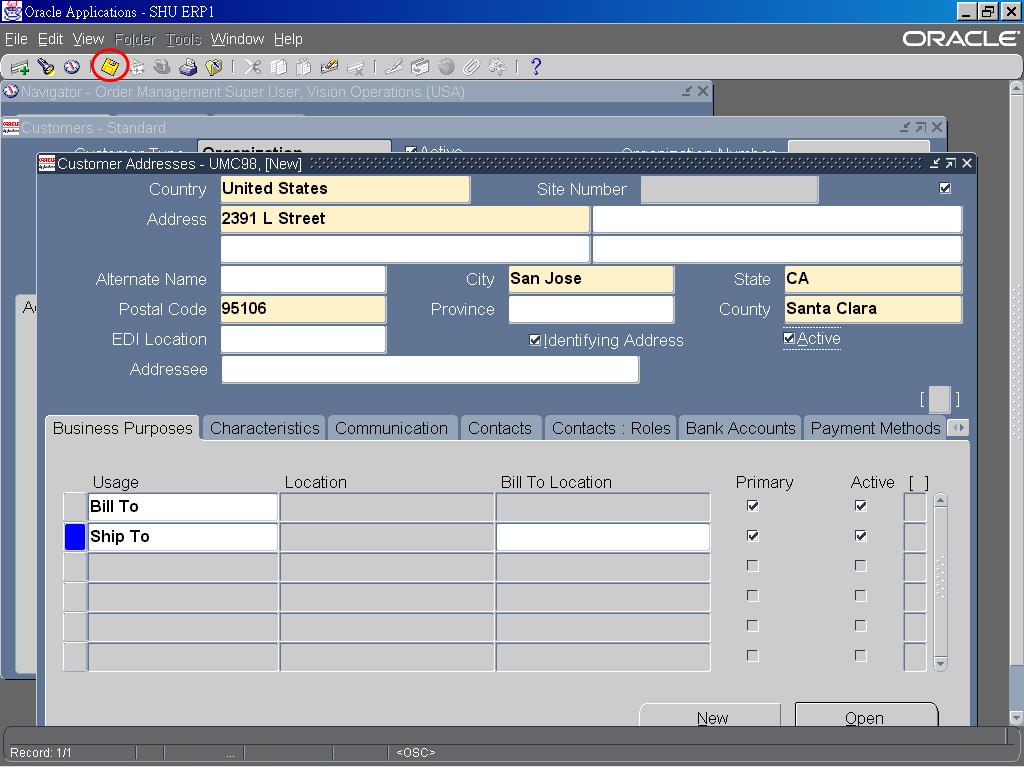Toggle Active checkbox for Ship To row
Screen dimensions: 1024x768
tap(860, 536)
